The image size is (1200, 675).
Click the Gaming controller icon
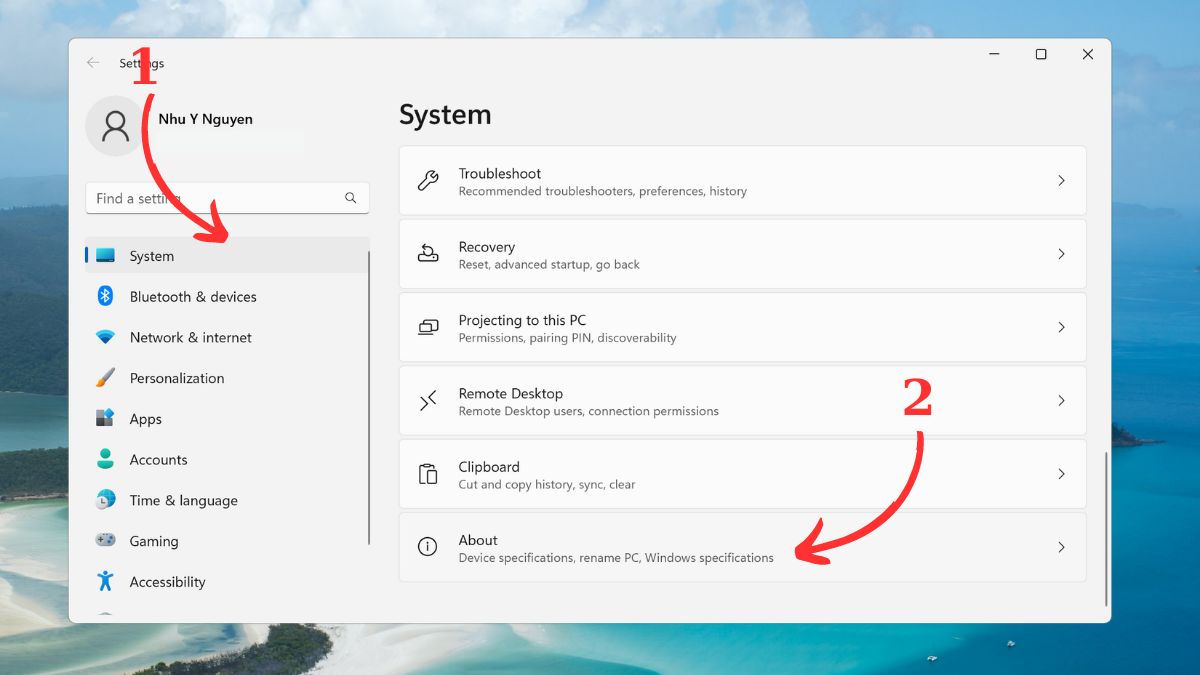point(105,541)
